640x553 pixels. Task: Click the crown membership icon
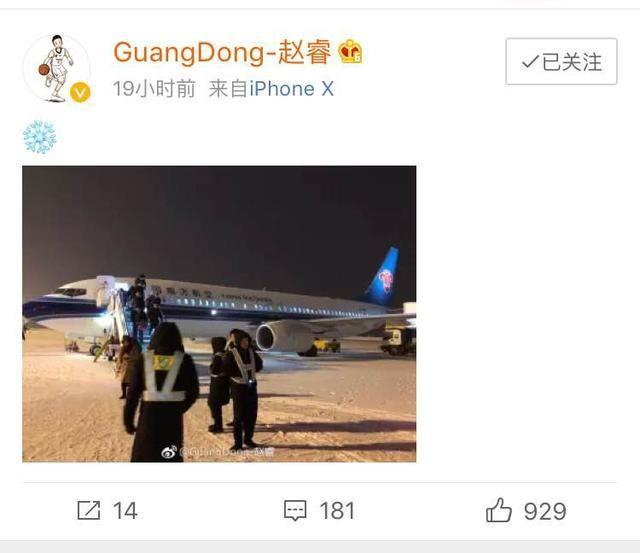coord(351,52)
